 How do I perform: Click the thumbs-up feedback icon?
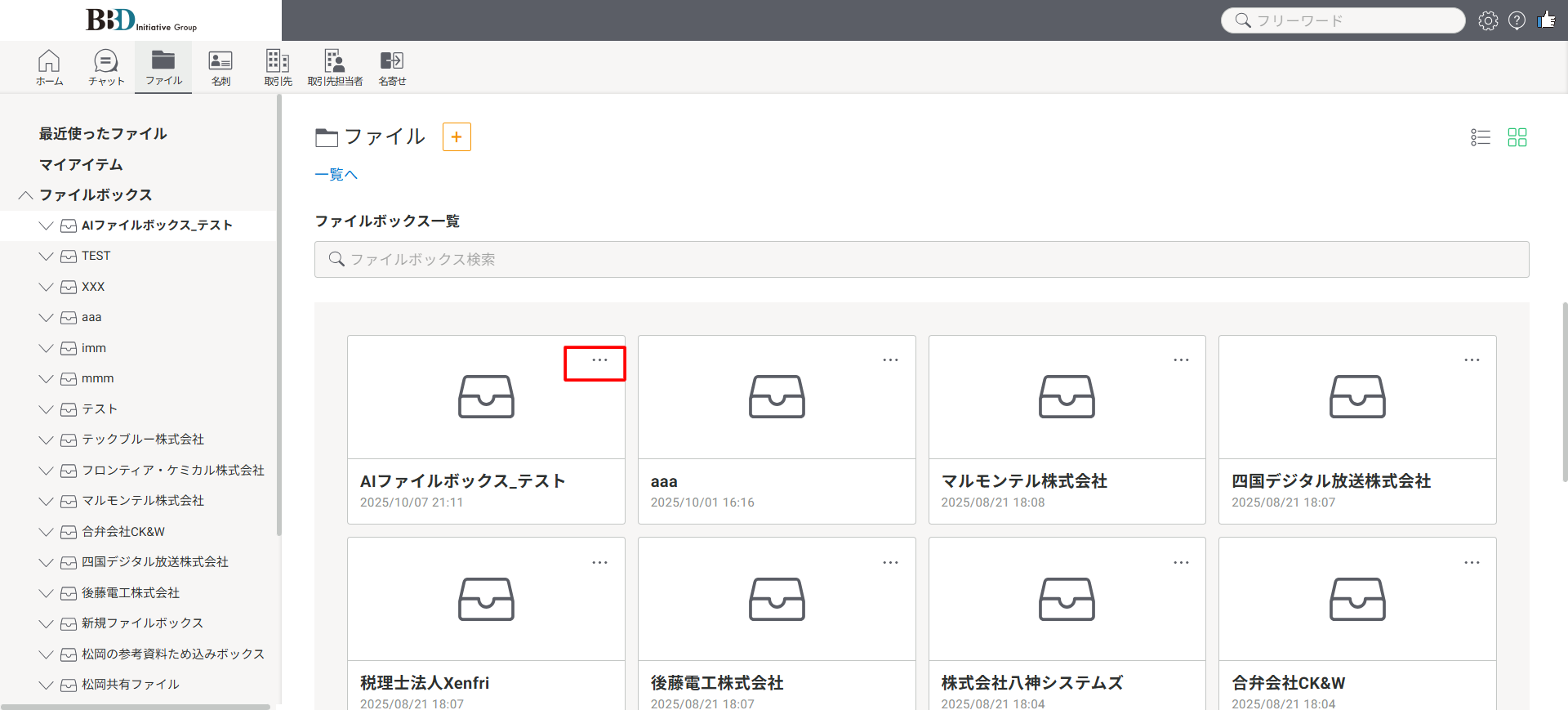coord(1546,20)
